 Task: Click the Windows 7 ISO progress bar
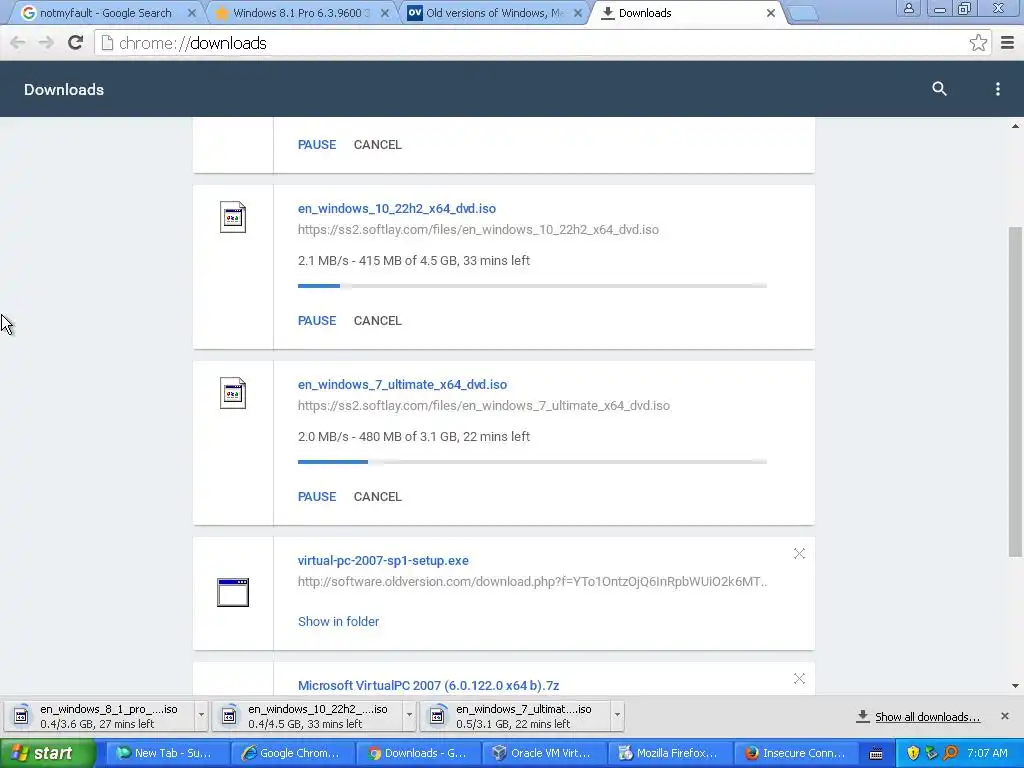coord(532,462)
